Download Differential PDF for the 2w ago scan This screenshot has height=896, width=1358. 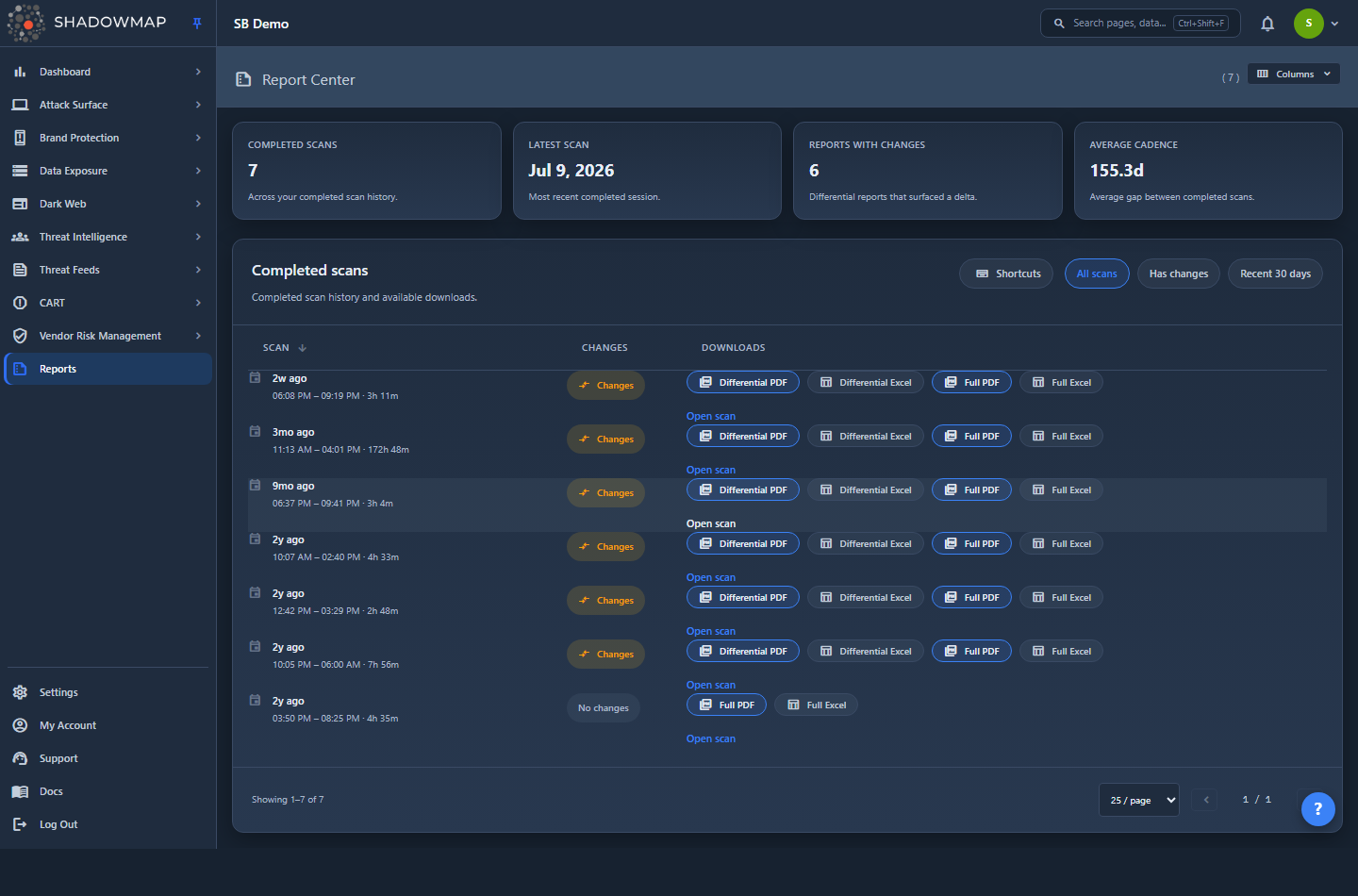743,382
